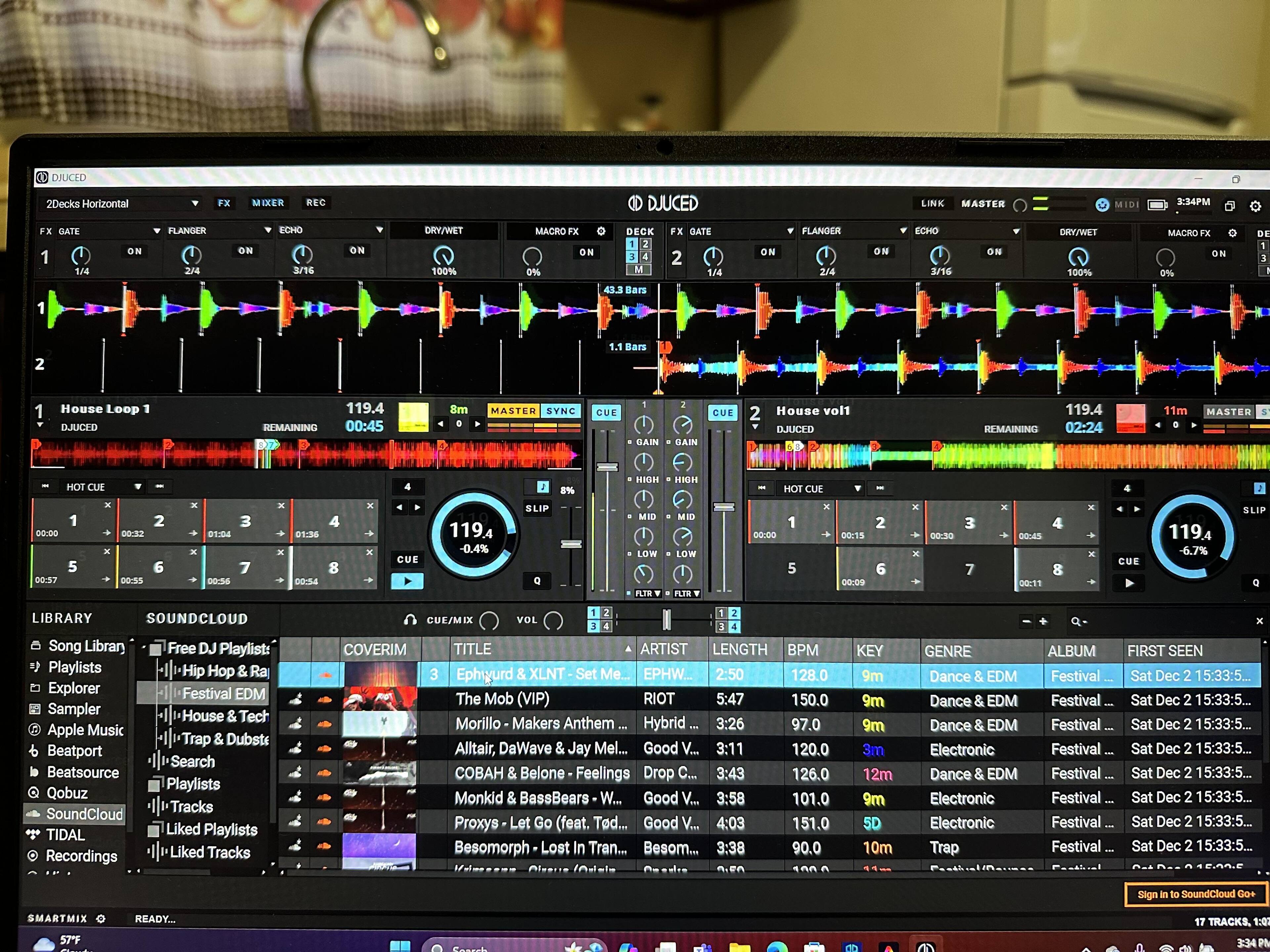Toggle SLIP mode on deck 1
This screenshot has height=952, width=1270.
click(x=537, y=508)
